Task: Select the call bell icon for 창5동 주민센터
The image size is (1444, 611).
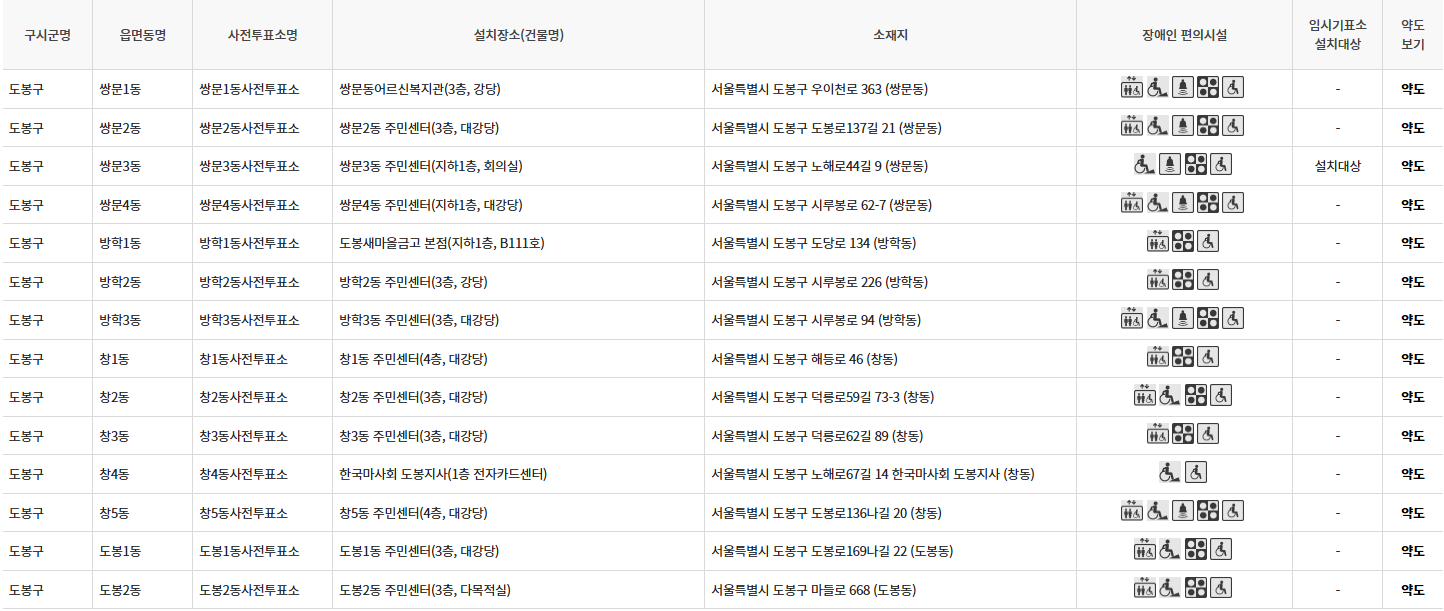Action: coord(1182,511)
